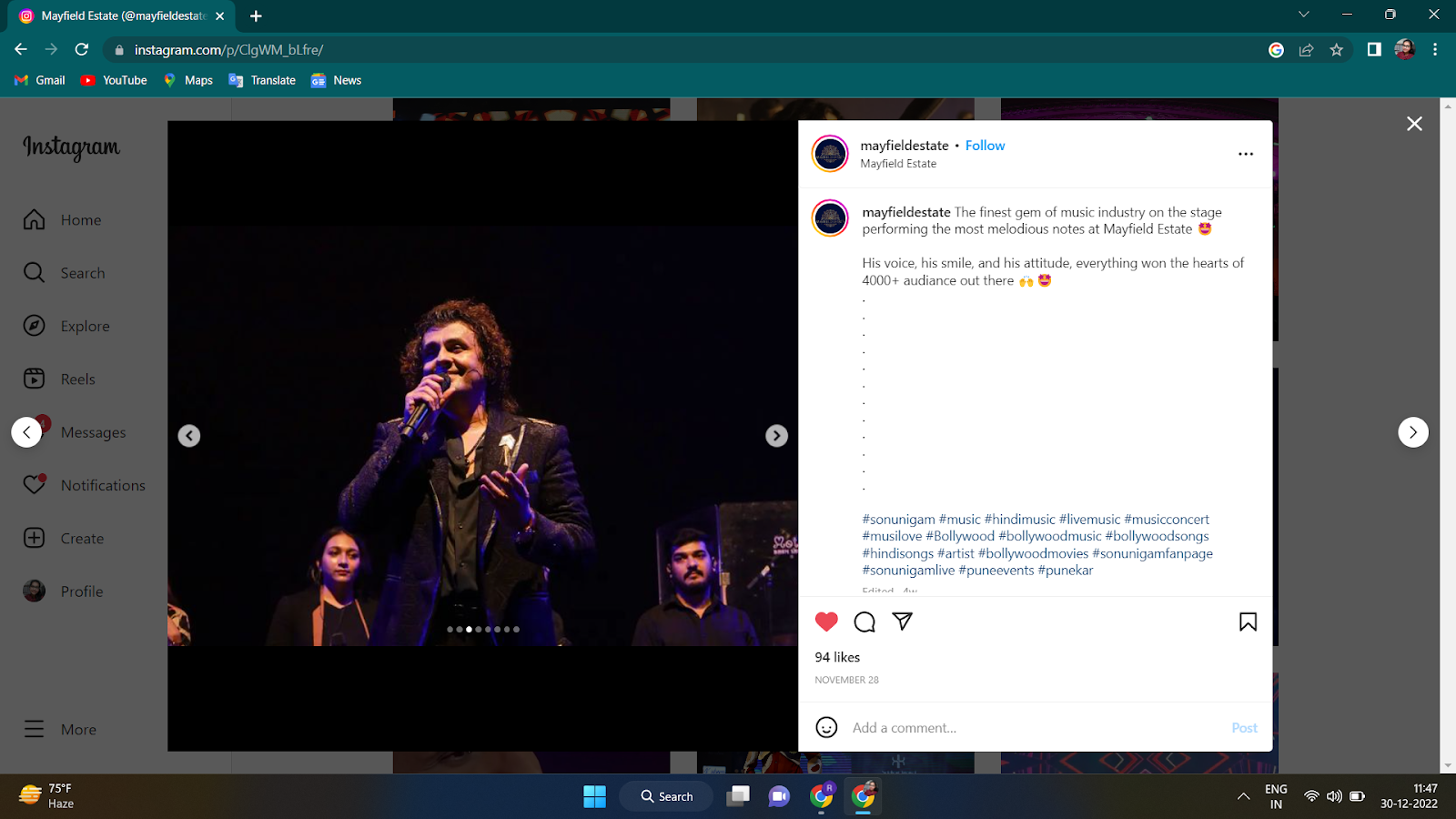The width and height of the screenshot is (1456, 819).
Task: Close the Mayfield Estate tab
Action: [x=219, y=15]
